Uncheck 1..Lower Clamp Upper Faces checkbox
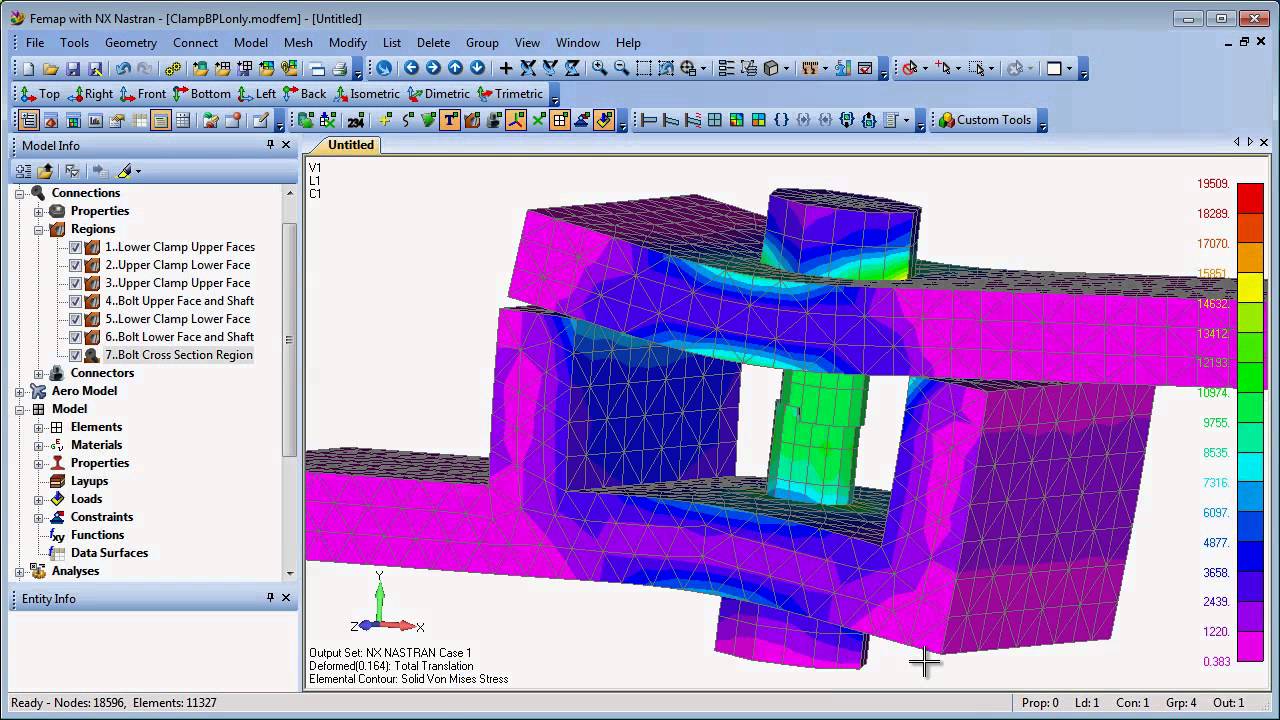Viewport: 1280px width, 720px height. [75, 247]
